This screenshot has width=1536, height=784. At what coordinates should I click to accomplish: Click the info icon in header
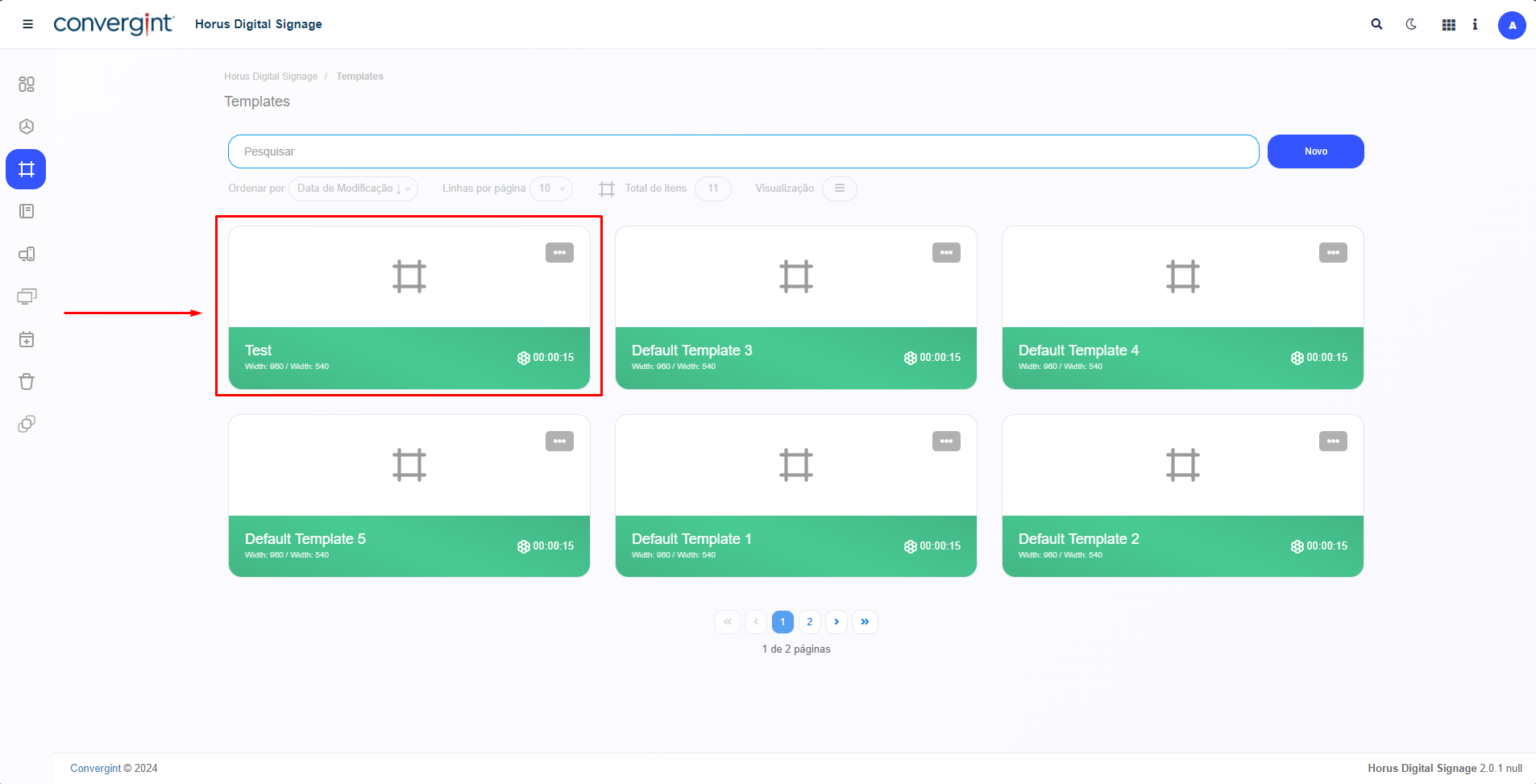tap(1475, 24)
